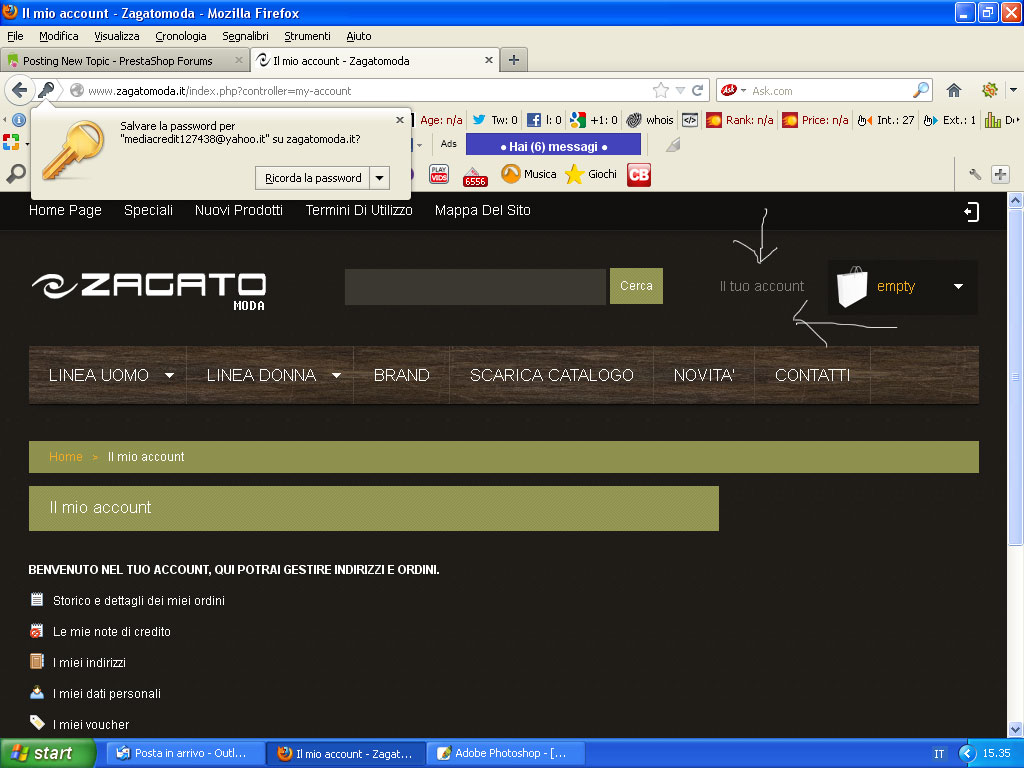
Task: Click the shopping bag cart icon
Action: [x=853, y=287]
